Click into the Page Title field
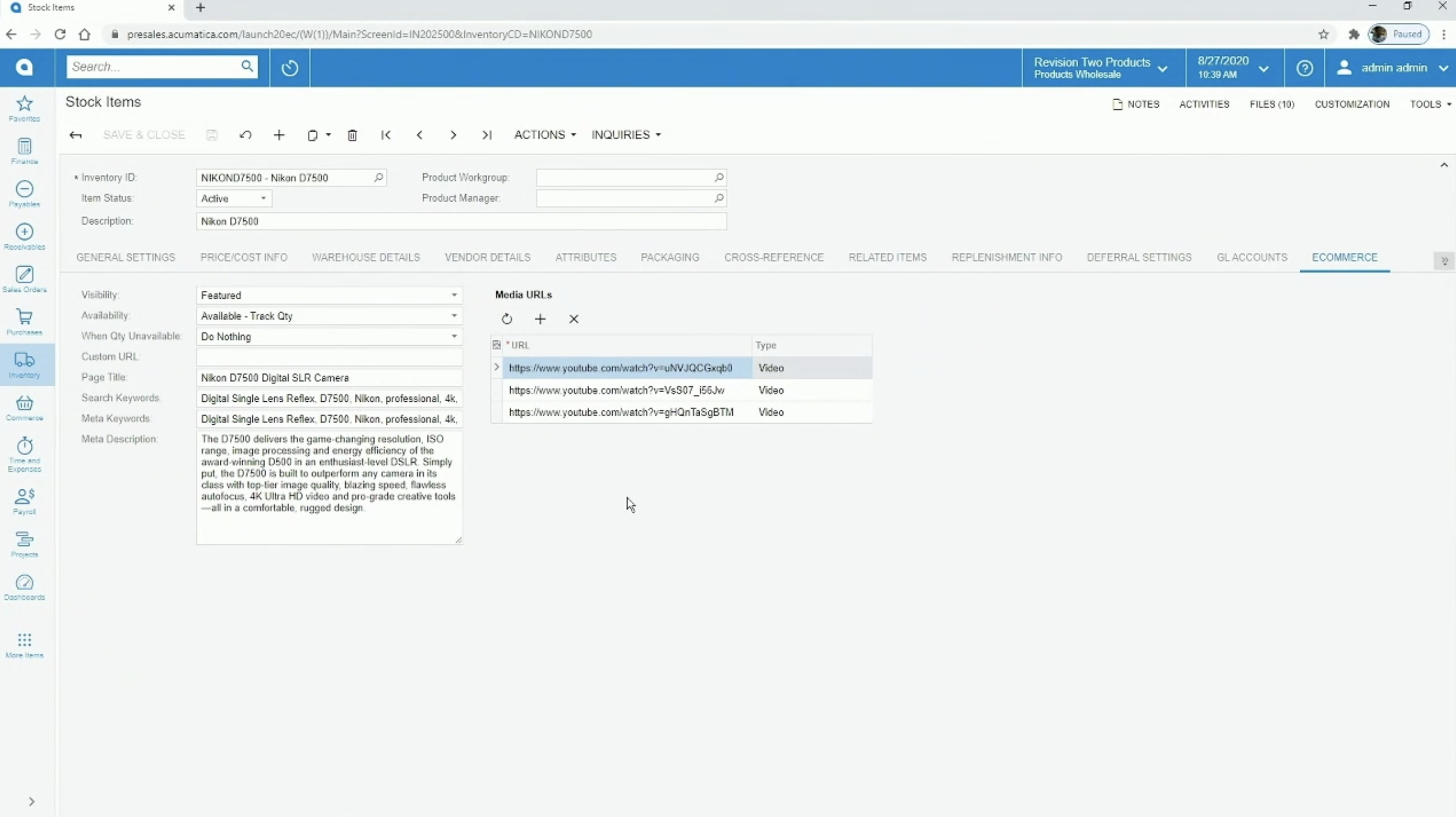Screen dimensions: 1456x817 (x=329, y=378)
